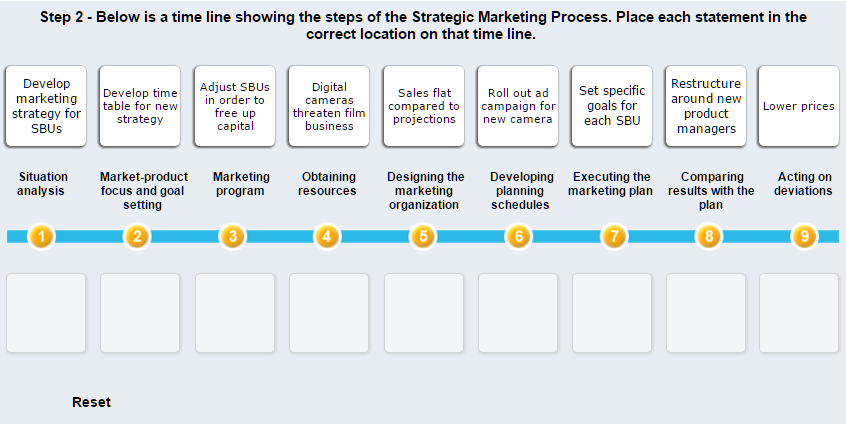Click the Reset link
Image resolution: width=846 pixels, height=424 pixels.
[x=91, y=402]
